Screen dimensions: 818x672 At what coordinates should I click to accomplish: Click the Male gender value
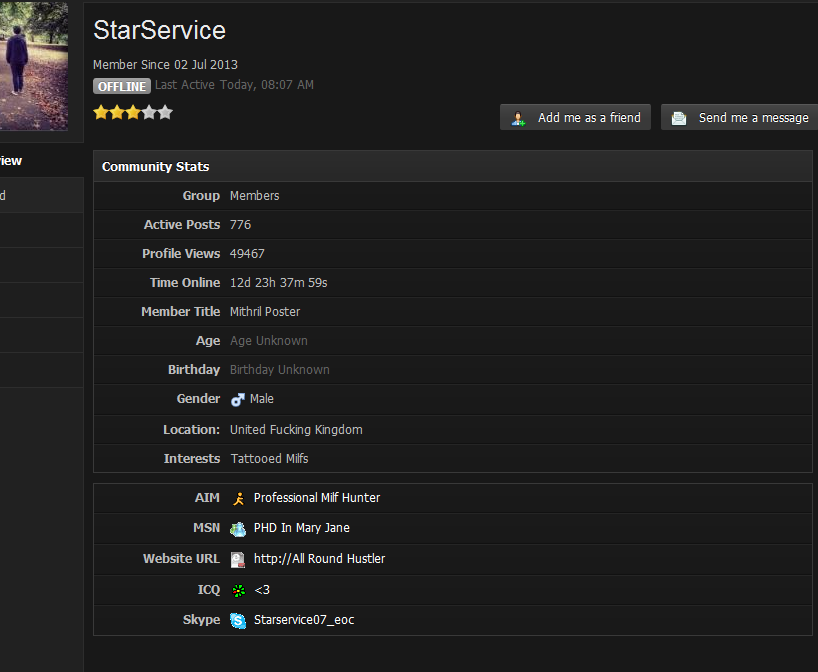click(x=261, y=399)
